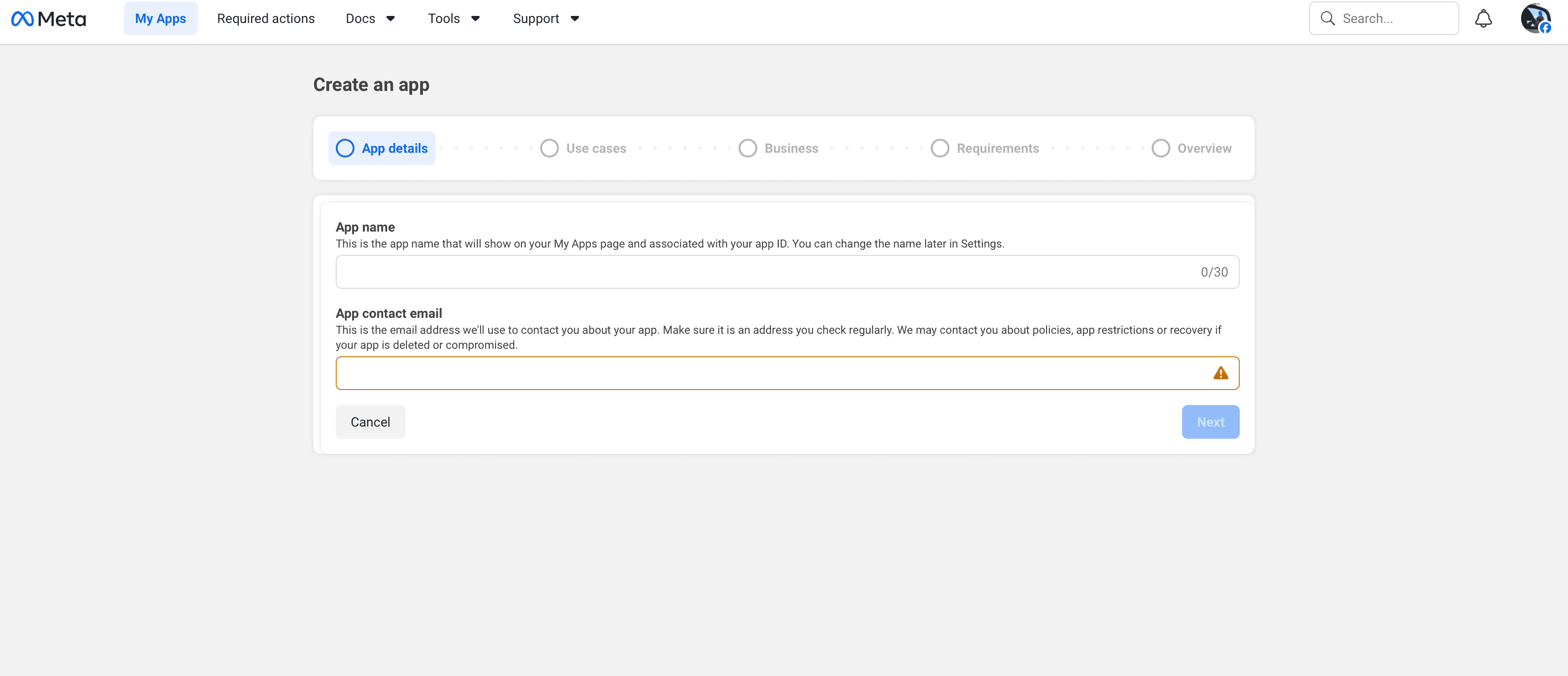Click the Meta logo
The image size is (1568, 676).
[x=49, y=18]
